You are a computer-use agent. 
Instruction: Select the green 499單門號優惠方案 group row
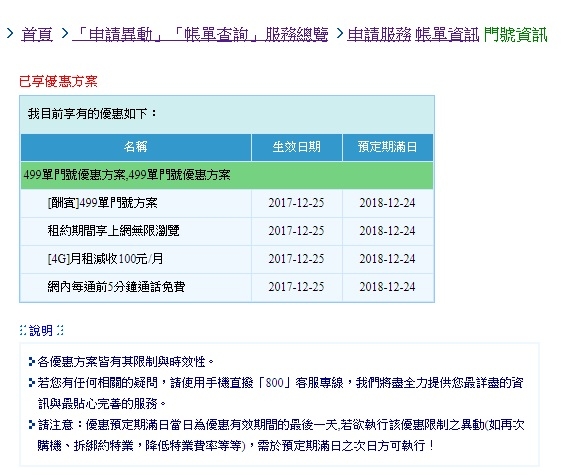pyautogui.click(x=227, y=175)
